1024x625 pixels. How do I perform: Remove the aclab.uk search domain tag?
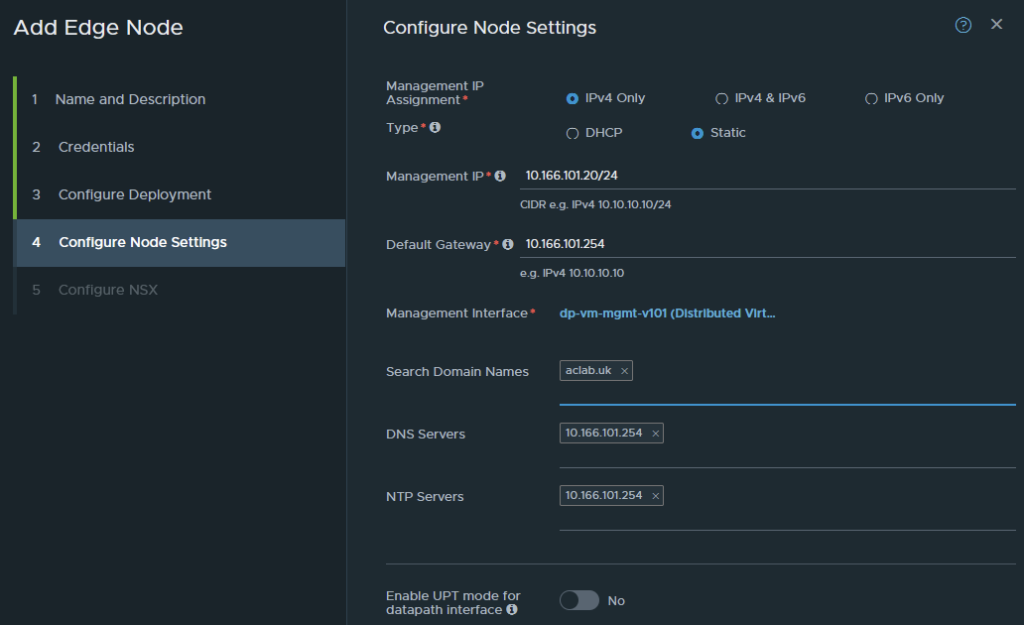click(x=625, y=371)
